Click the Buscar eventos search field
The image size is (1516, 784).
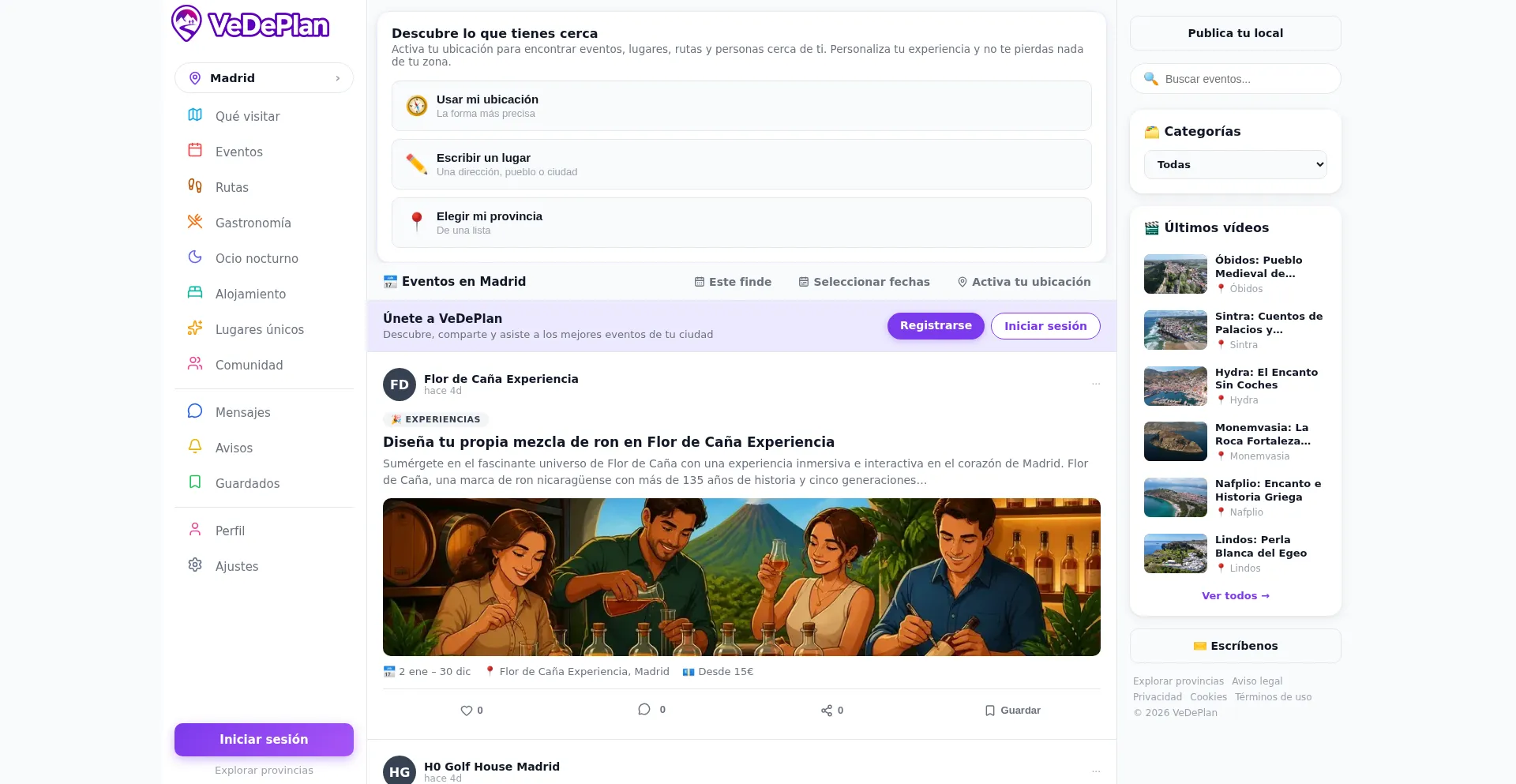click(x=1236, y=79)
